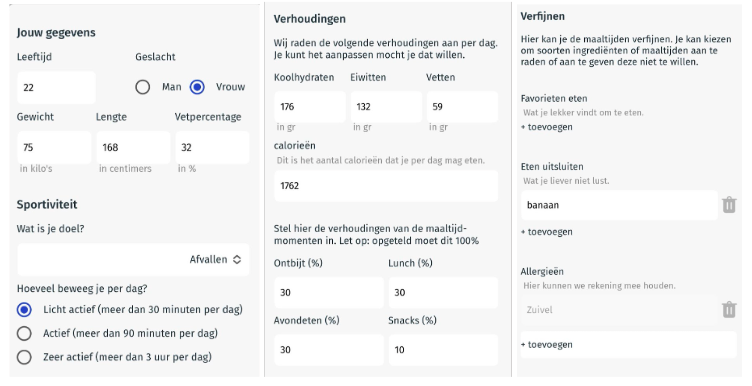Add an excluded food under Eten uitsluiten

point(547,232)
